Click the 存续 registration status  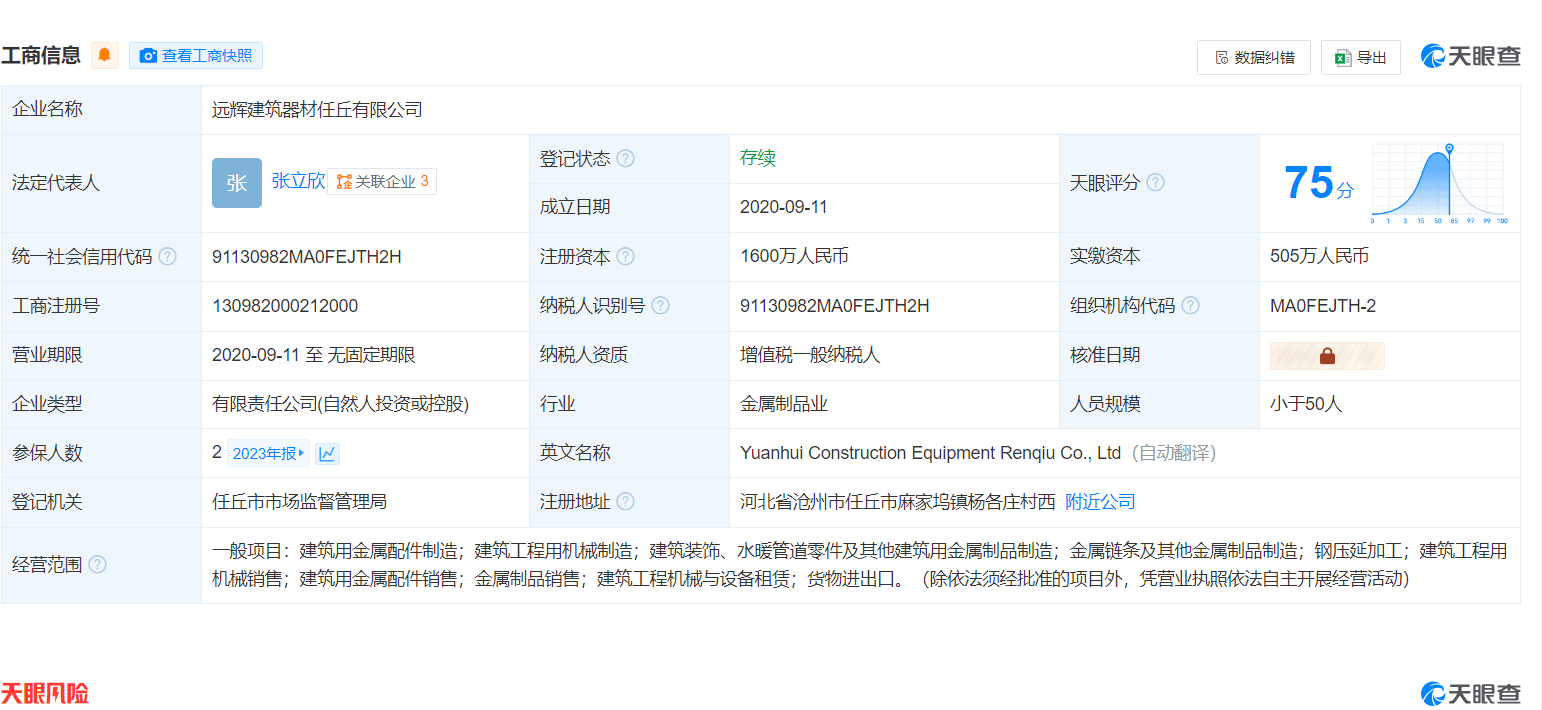click(758, 158)
